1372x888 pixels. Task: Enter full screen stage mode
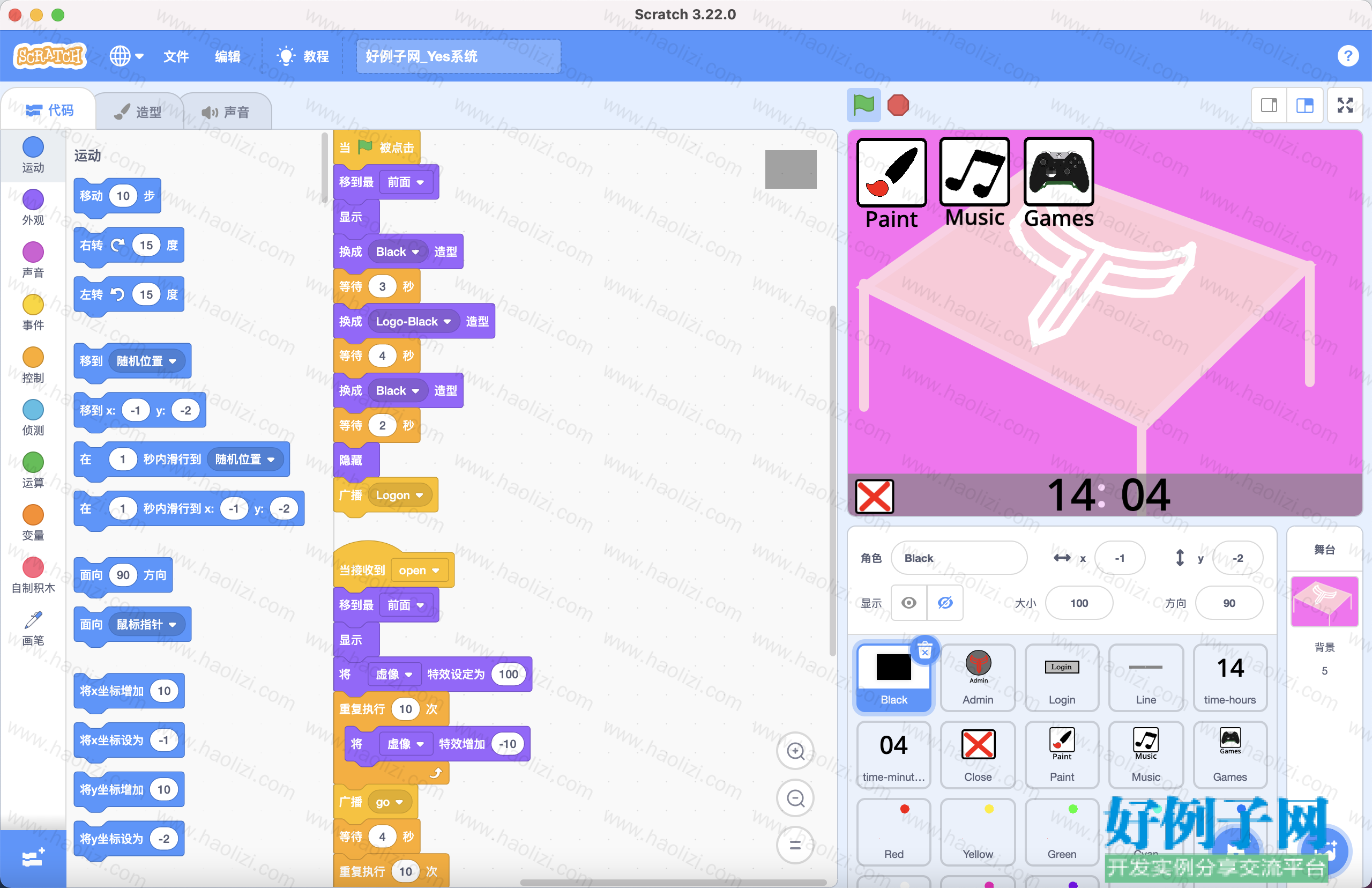(x=1345, y=105)
